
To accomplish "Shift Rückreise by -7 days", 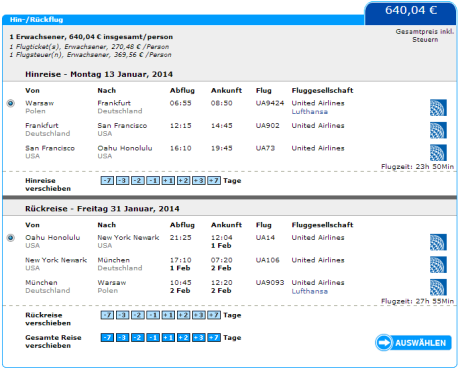I will tap(107, 315).
